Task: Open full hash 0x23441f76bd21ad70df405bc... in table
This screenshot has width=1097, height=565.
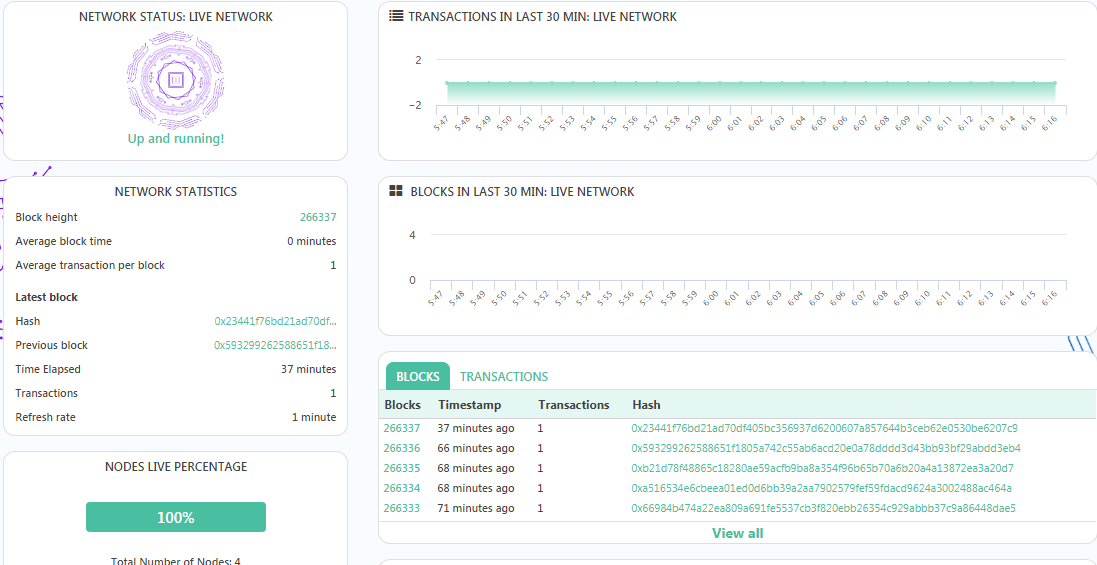Action: coord(824,428)
